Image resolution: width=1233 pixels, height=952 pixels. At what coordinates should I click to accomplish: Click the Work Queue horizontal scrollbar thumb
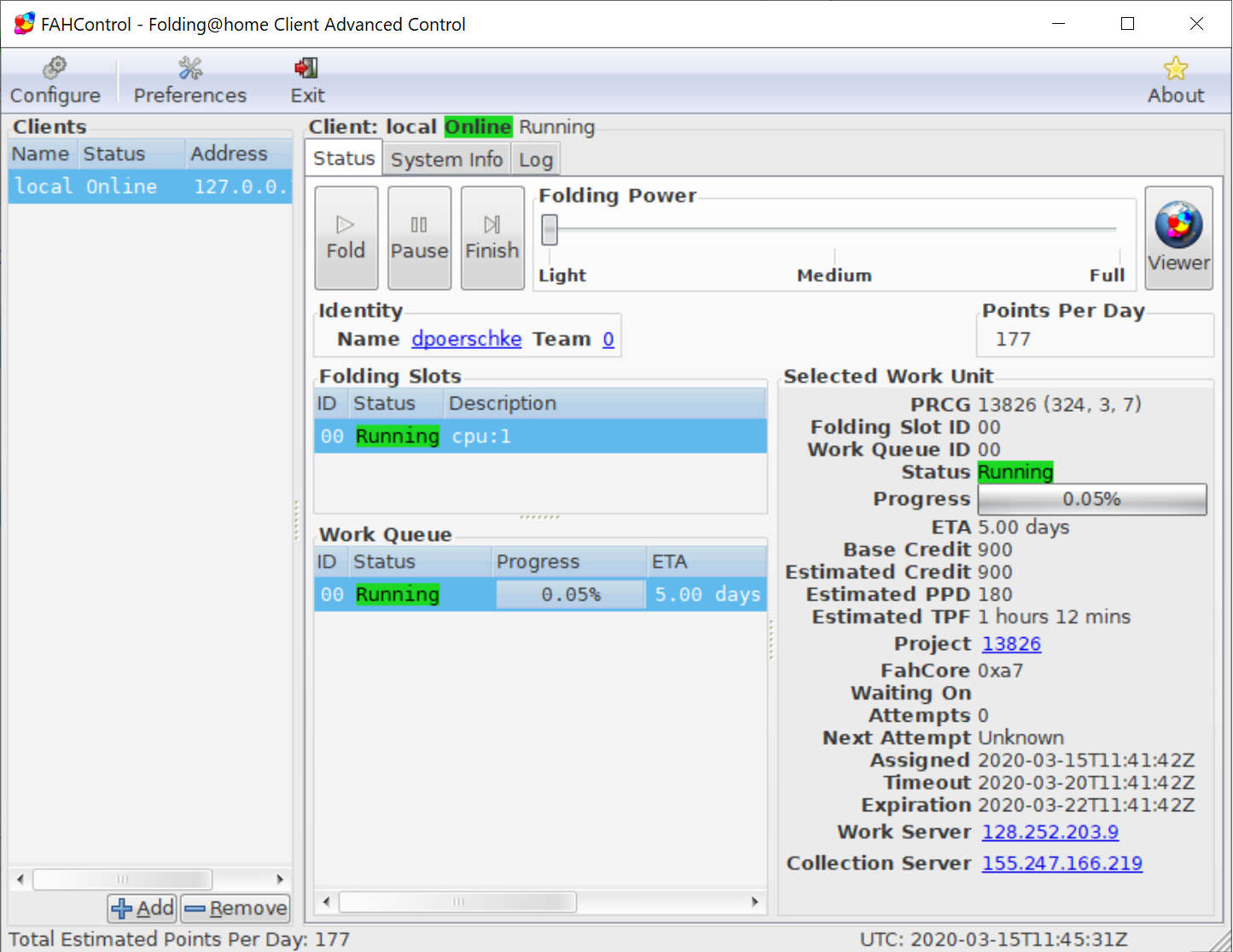(457, 902)
